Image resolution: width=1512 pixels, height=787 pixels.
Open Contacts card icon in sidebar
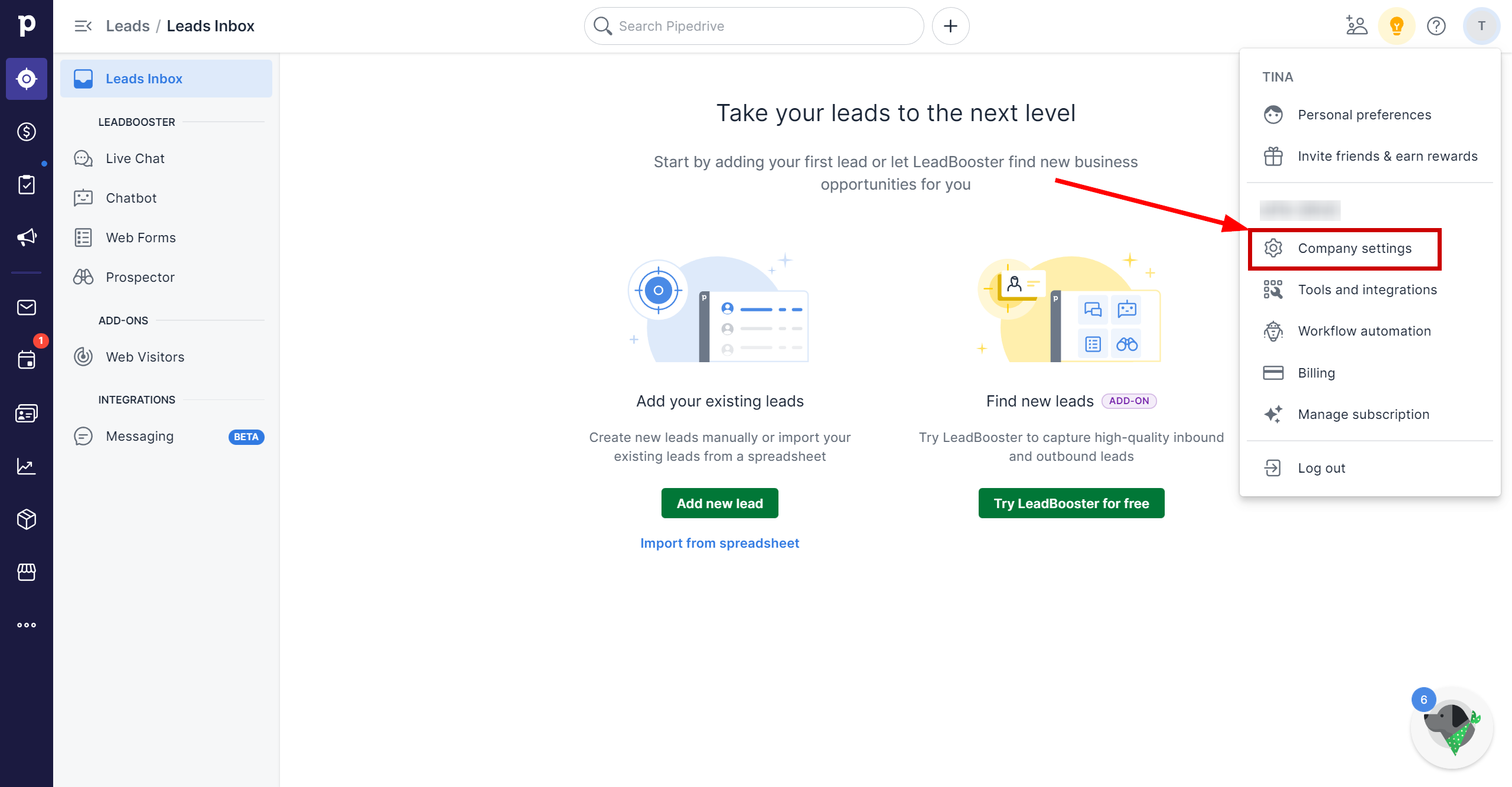point(27,413)
